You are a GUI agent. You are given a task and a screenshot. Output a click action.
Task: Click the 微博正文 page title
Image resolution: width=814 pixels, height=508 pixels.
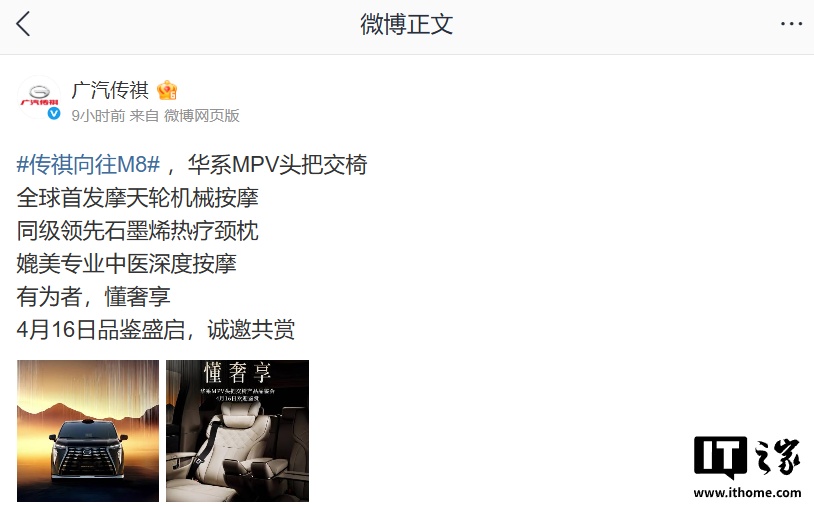(x=406, y=24)
